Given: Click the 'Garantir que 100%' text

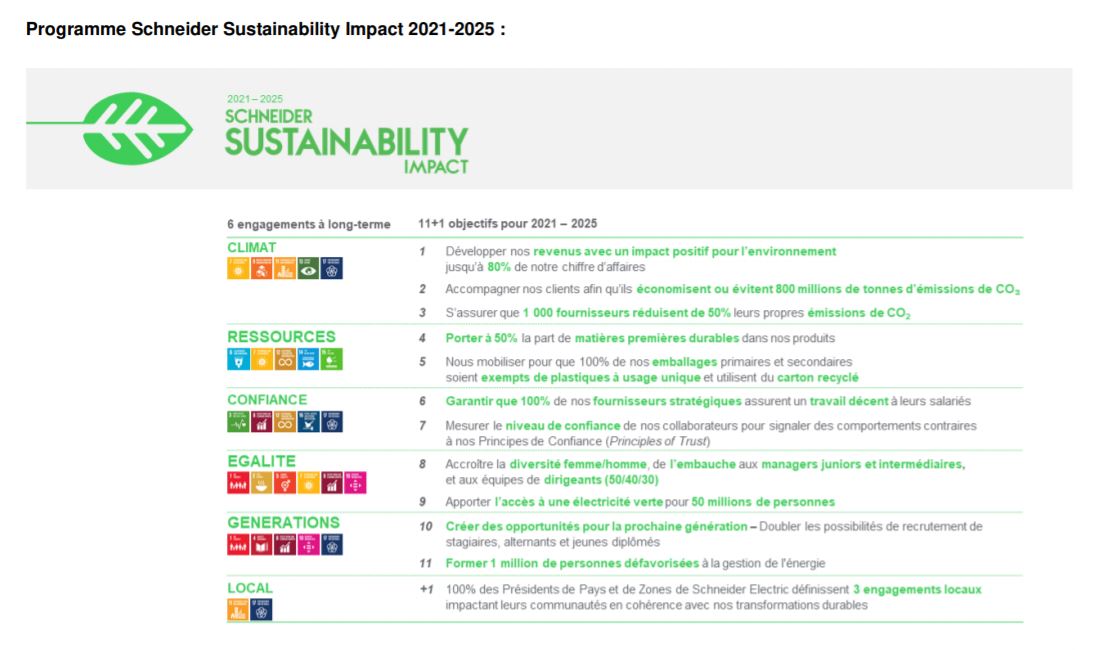Looking at the screenshot, I should click(x=498, y=401).
